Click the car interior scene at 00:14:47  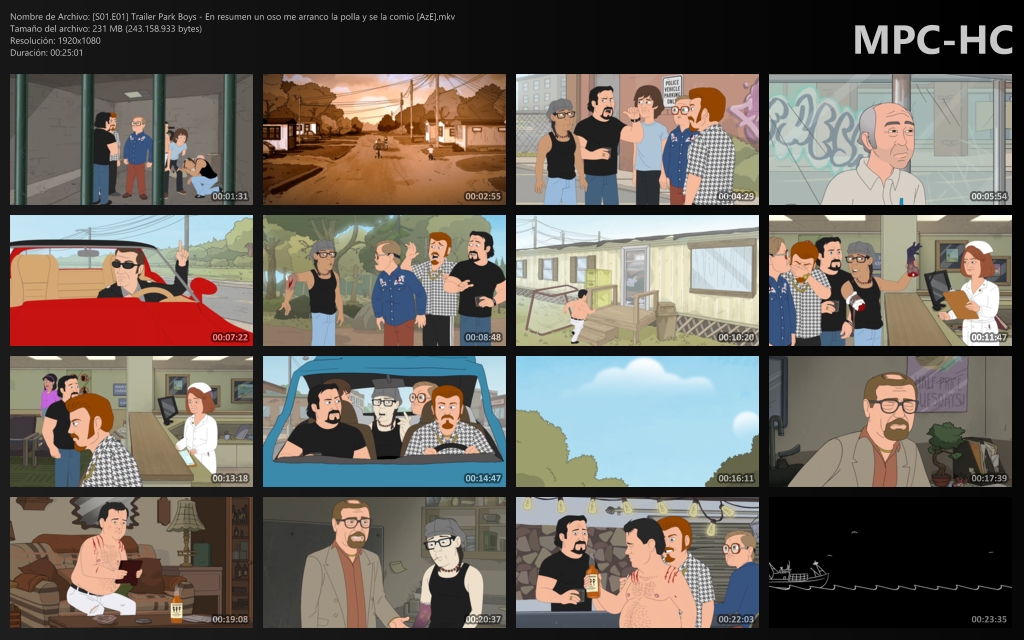pyautogui.click(x=383, y=421)
